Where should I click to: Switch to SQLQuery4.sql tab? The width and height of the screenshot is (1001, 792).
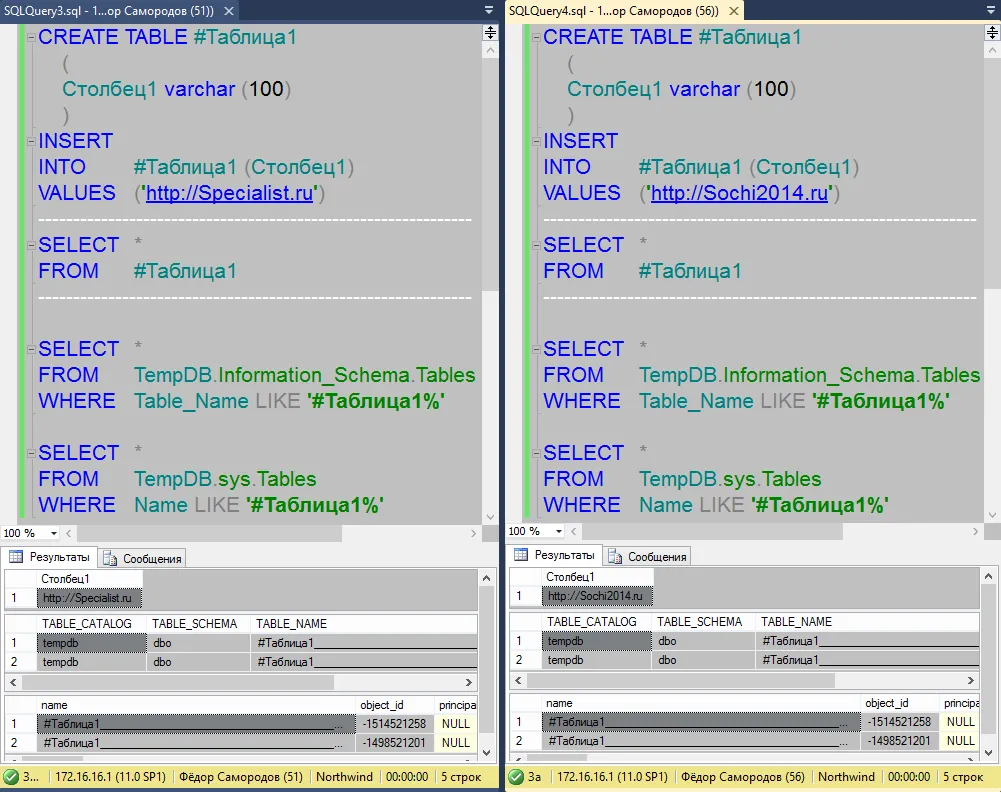614,11
